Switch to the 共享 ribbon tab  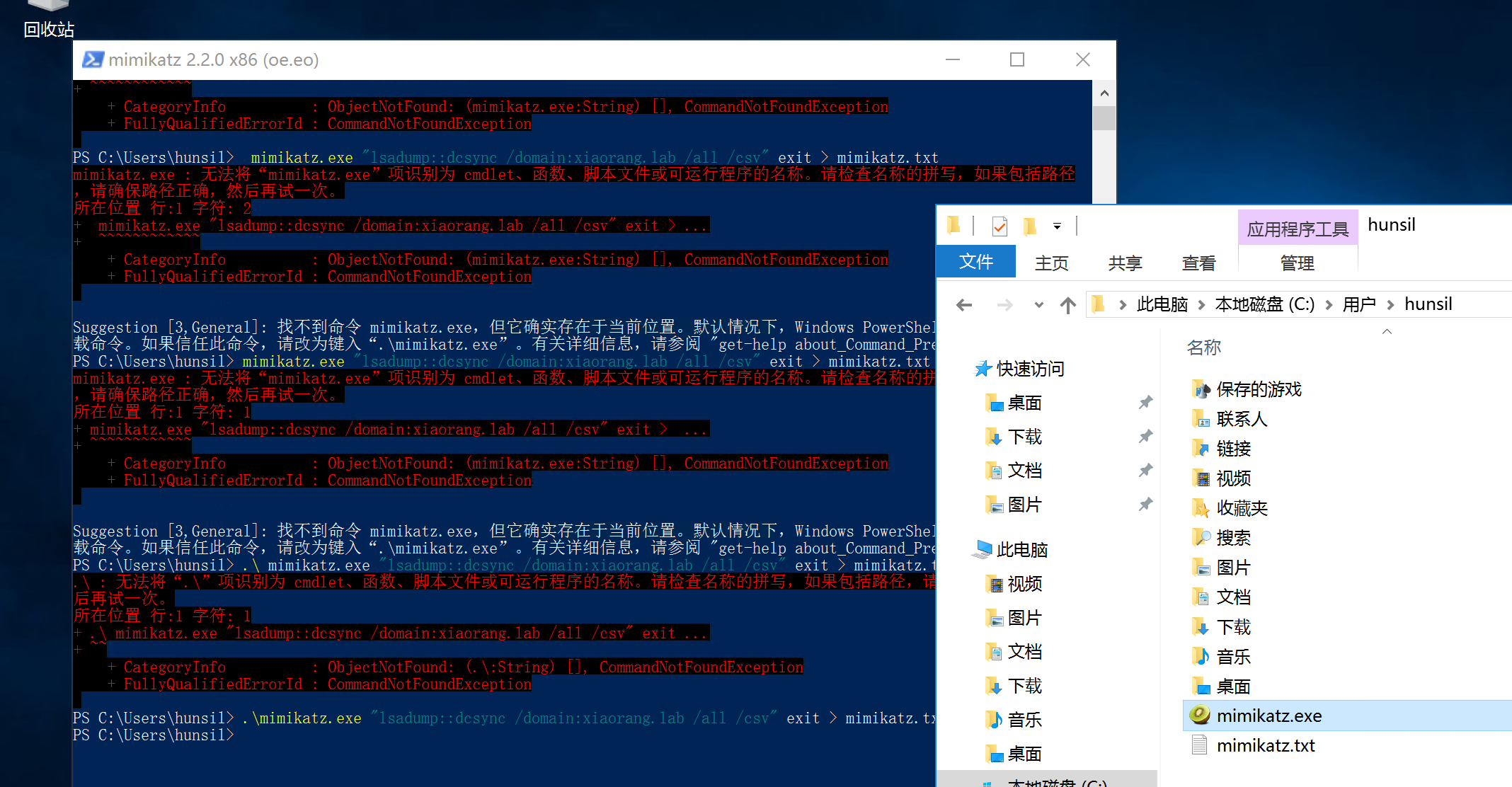1125,263
